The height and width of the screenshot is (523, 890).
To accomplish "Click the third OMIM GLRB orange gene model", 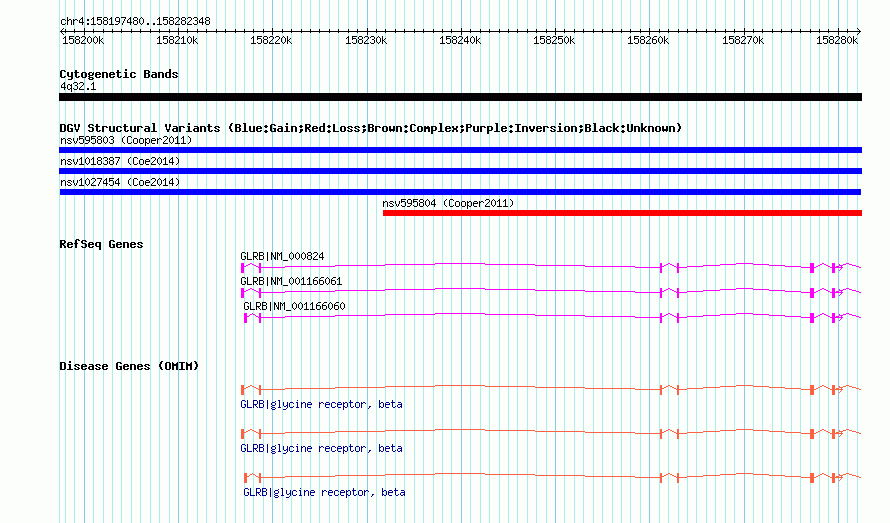I will [x=552, y=477].
